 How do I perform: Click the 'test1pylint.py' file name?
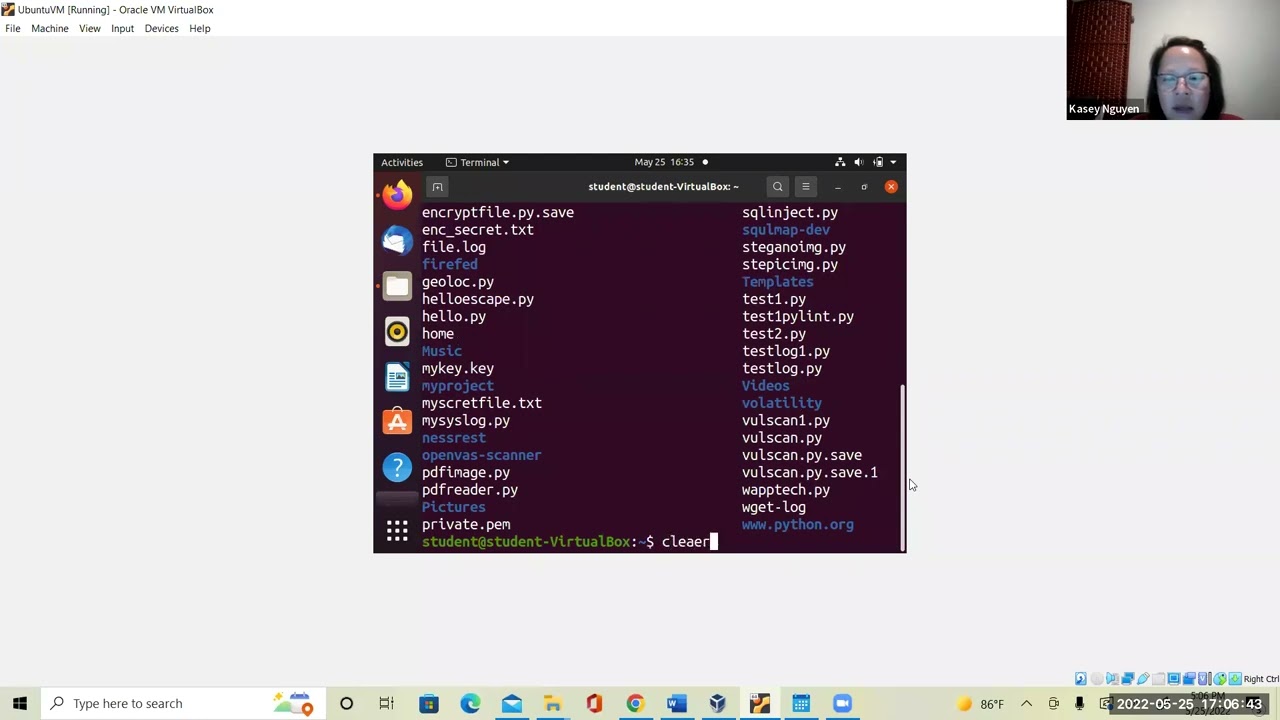pos(798,316)
